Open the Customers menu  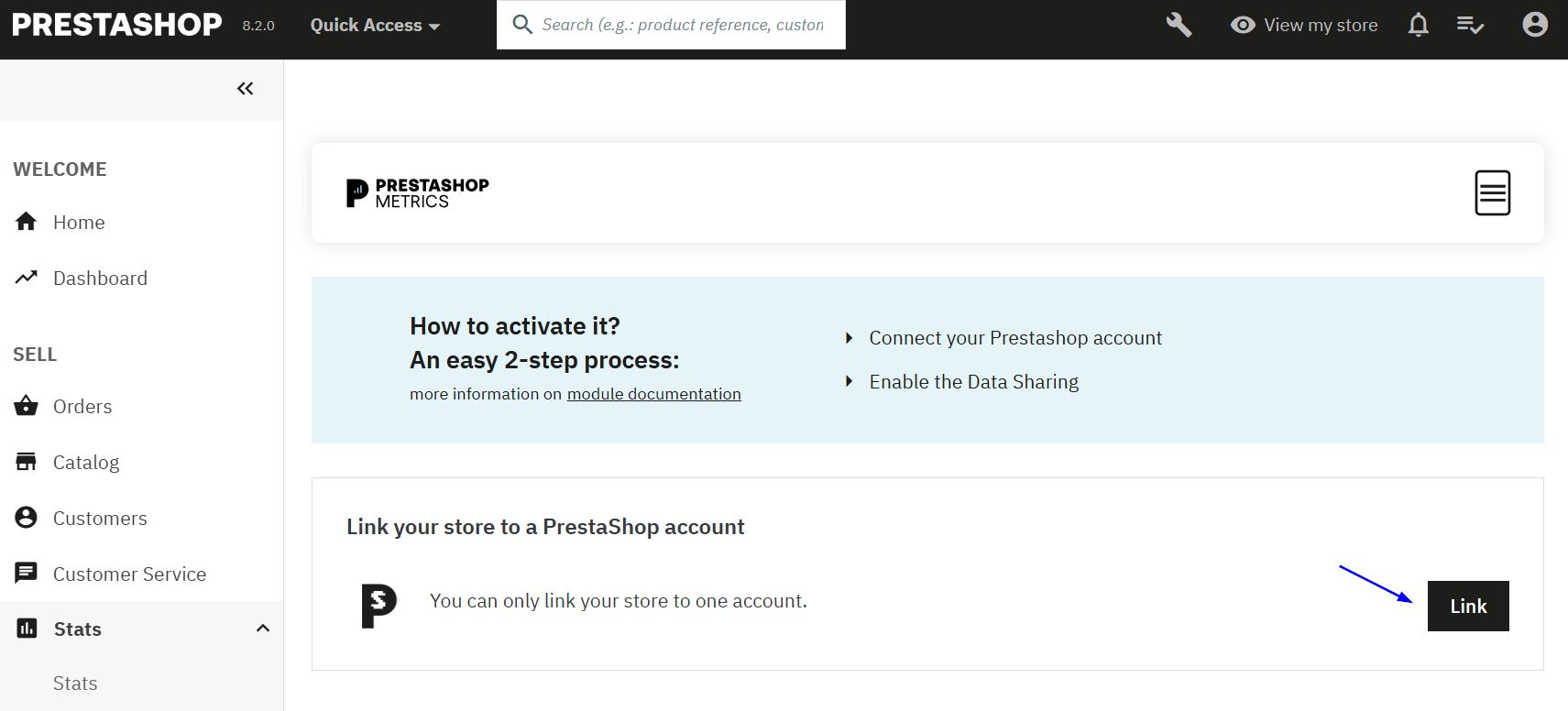[x=100, y=518]
